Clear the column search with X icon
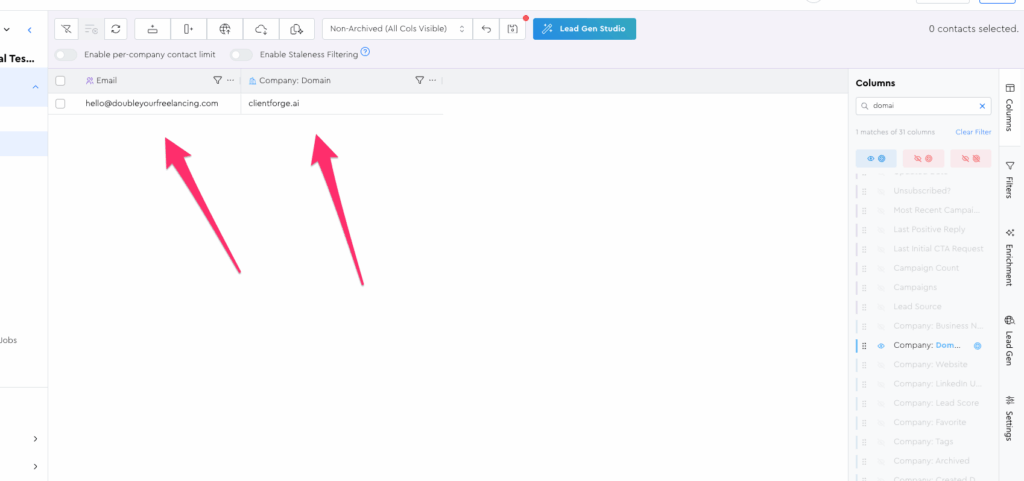1024x481 pixels. 982,105
